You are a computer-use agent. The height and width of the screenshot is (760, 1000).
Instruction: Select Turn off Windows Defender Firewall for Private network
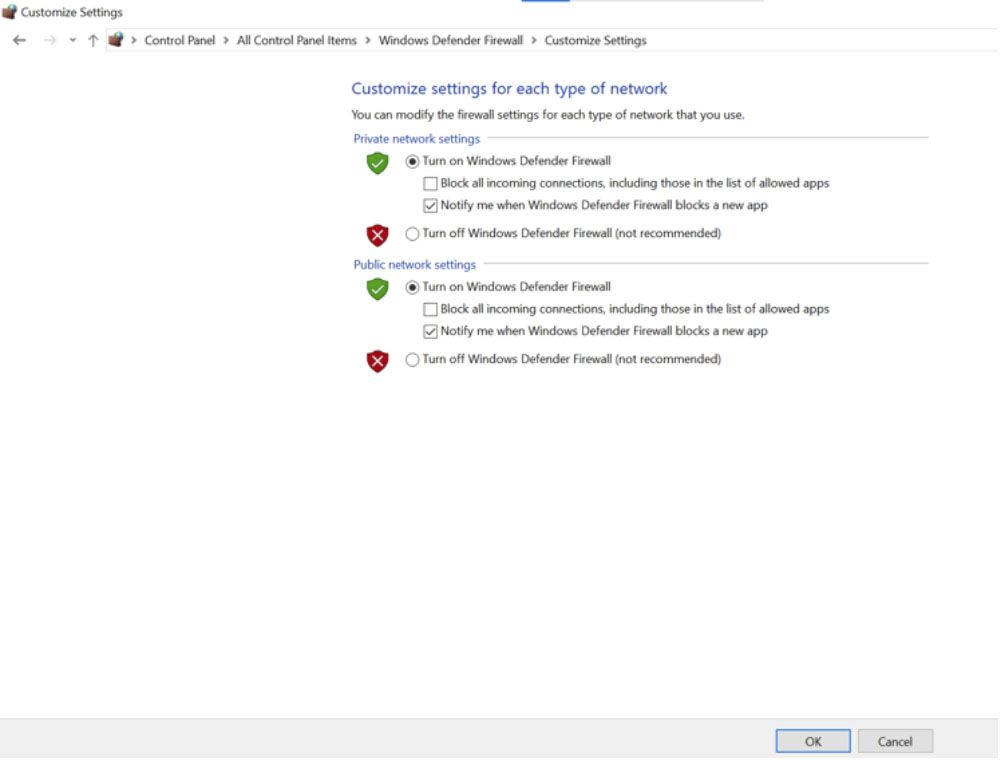tap(412, 234)
